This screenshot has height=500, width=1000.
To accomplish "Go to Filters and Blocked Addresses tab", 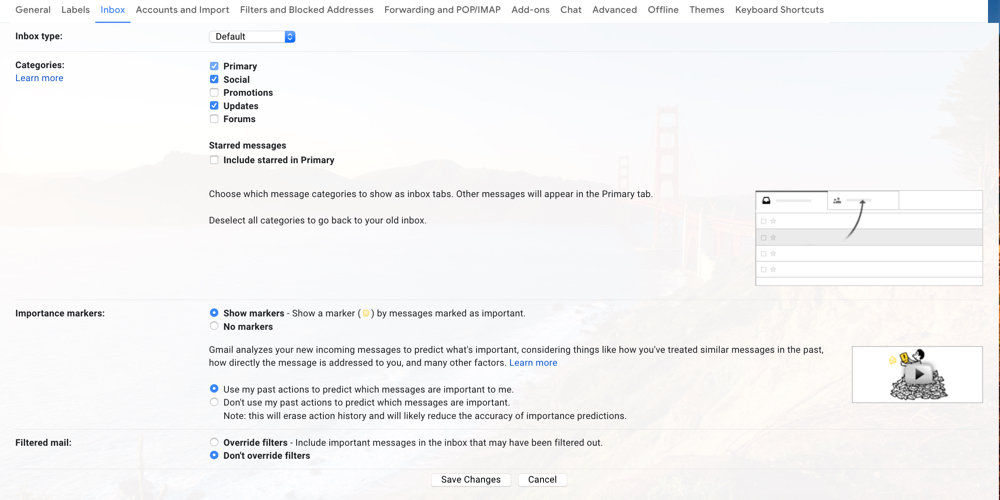I will pyautogui.click(x=306, y=10).
